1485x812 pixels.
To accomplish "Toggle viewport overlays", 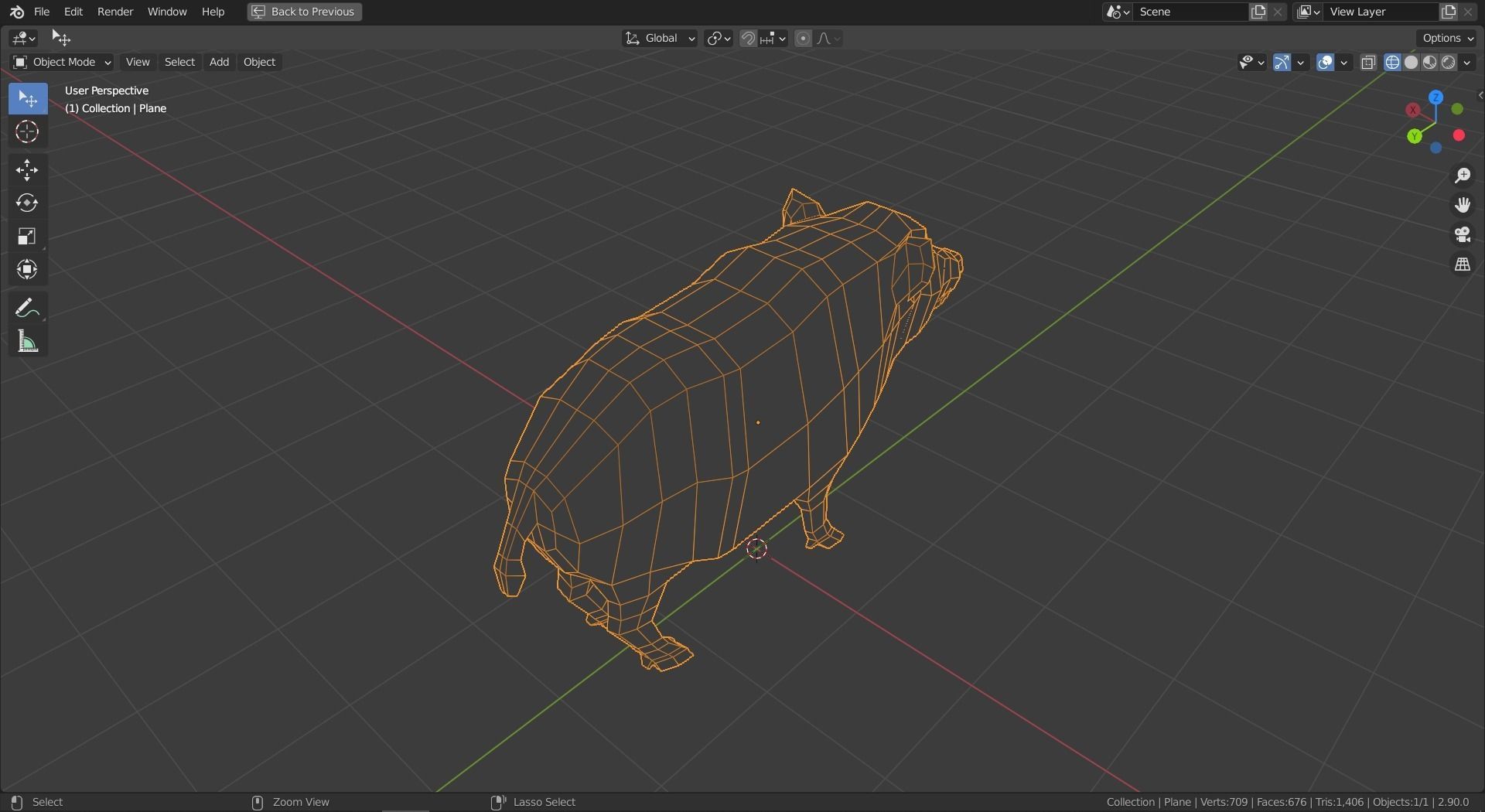I will click(x=1326, y=63).
